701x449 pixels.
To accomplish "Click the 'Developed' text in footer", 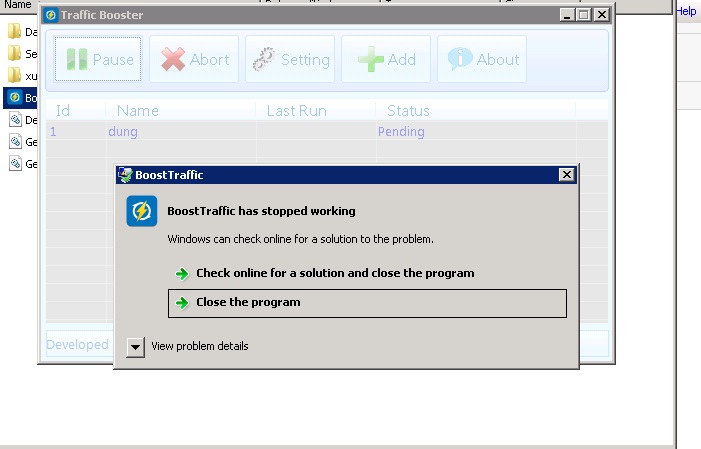I will 77,345.
